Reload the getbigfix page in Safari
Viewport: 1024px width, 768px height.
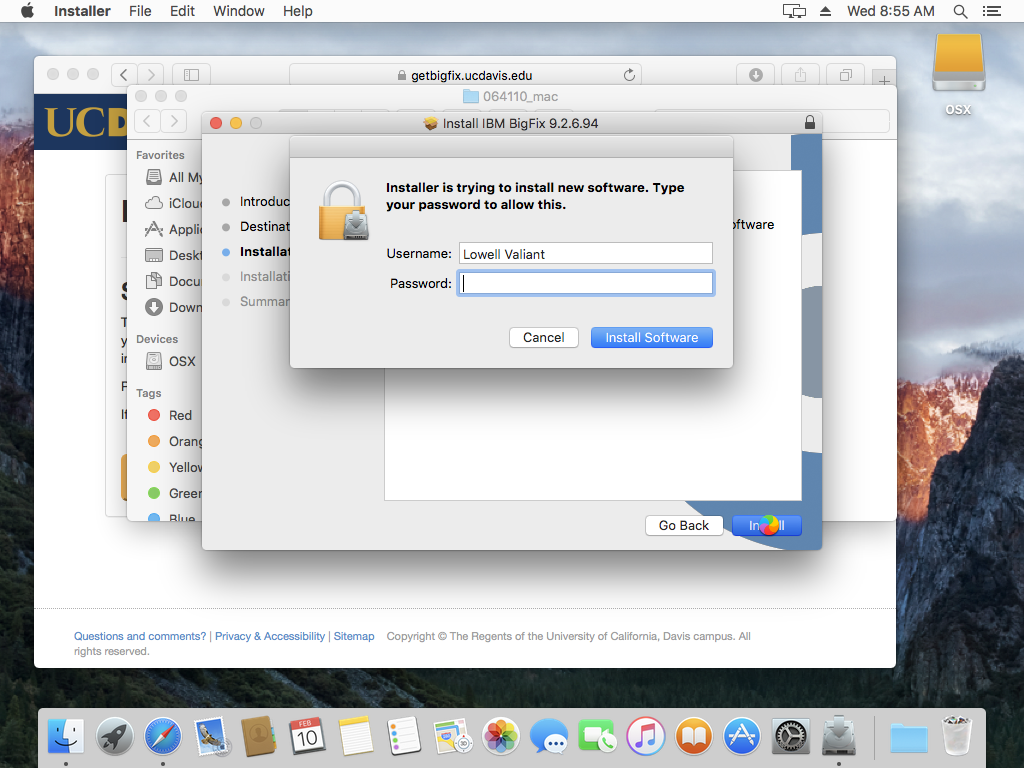(629, 75)
